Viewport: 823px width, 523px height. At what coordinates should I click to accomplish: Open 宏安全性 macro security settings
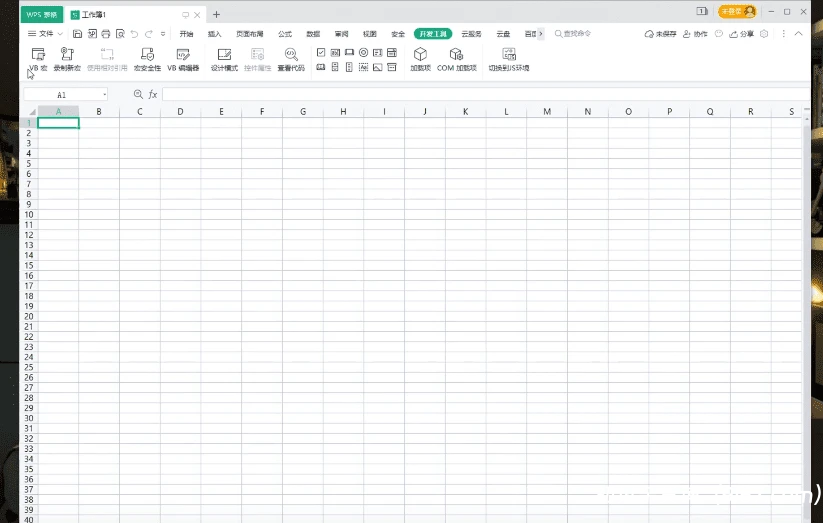click(x=147, y=58)
